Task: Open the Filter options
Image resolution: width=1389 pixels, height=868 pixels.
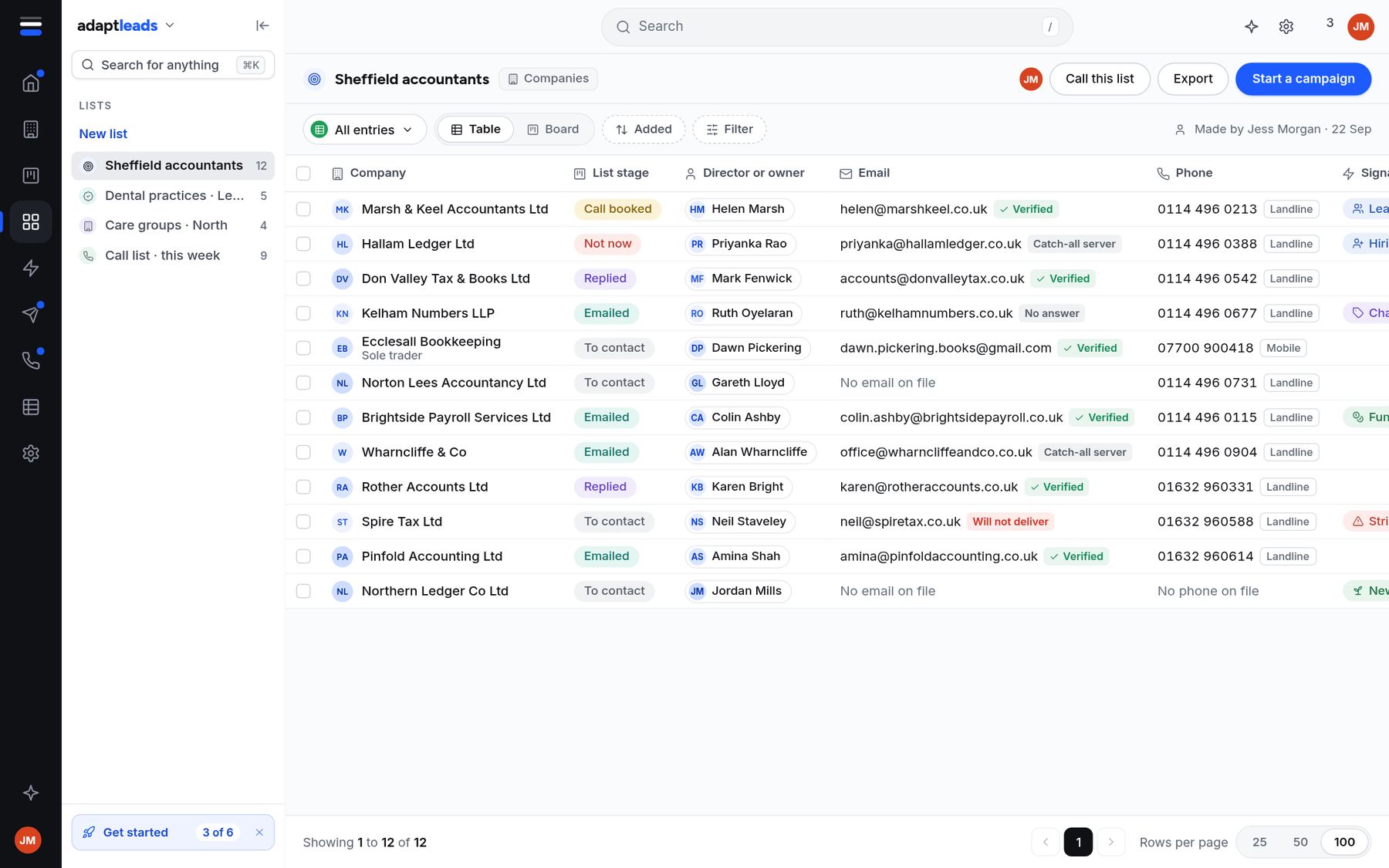Action: [x=729, y=130]
